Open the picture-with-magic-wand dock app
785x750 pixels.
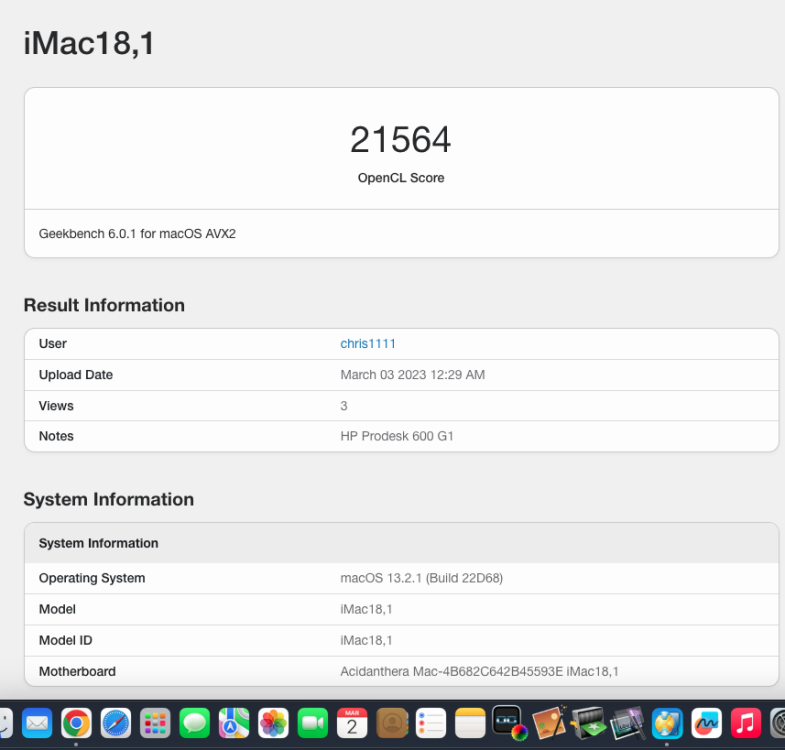pyautogui.click(x=549, y=723)
